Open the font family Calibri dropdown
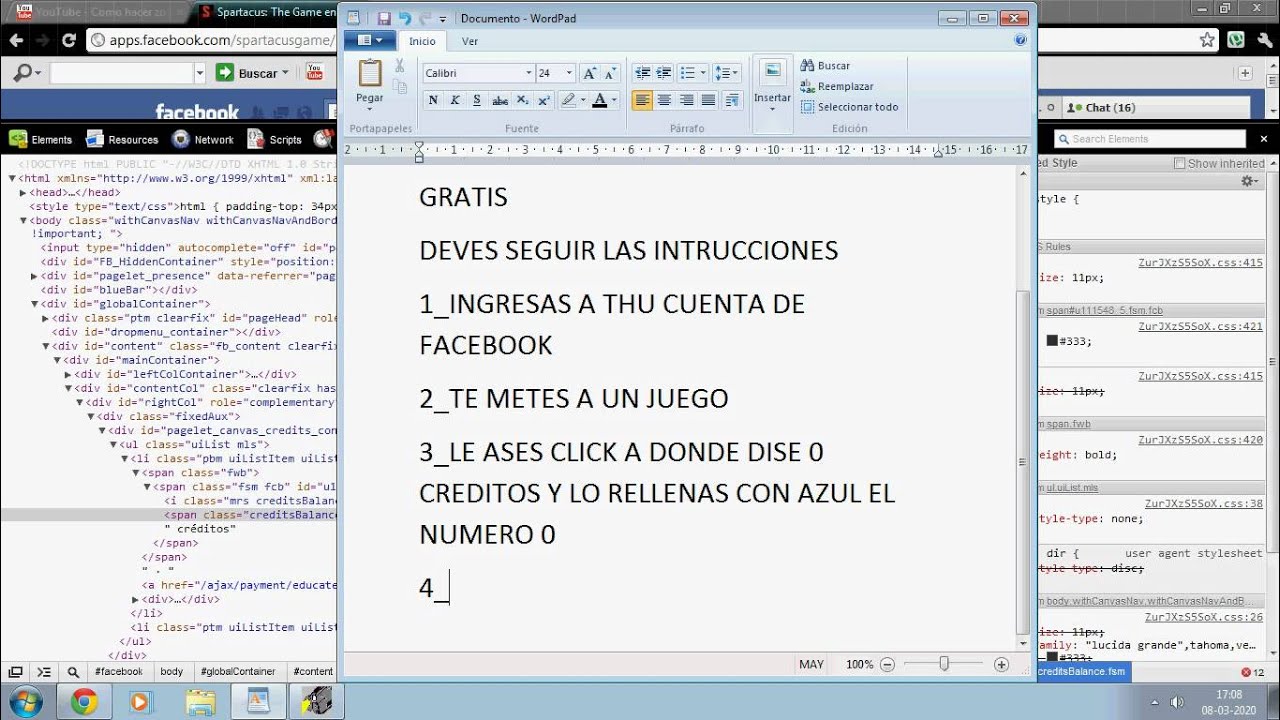This screenshot has height=720, width=1280. (529, 73)
